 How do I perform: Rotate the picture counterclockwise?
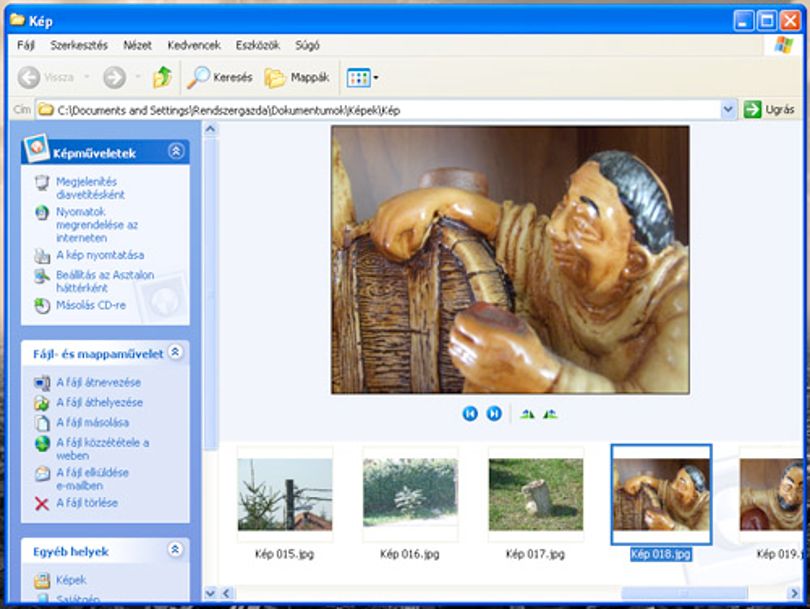pyautogui.click(x=550, y=414)
